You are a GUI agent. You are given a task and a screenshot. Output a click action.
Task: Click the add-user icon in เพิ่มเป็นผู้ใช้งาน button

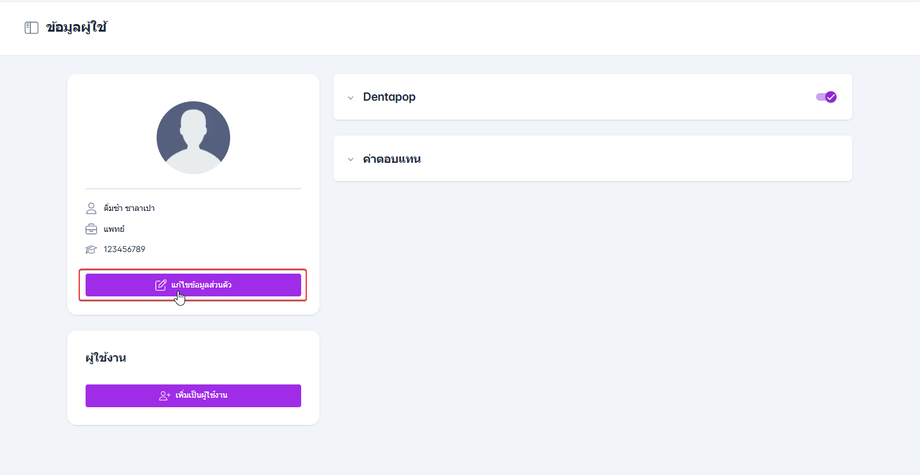(x=165, y=396)
